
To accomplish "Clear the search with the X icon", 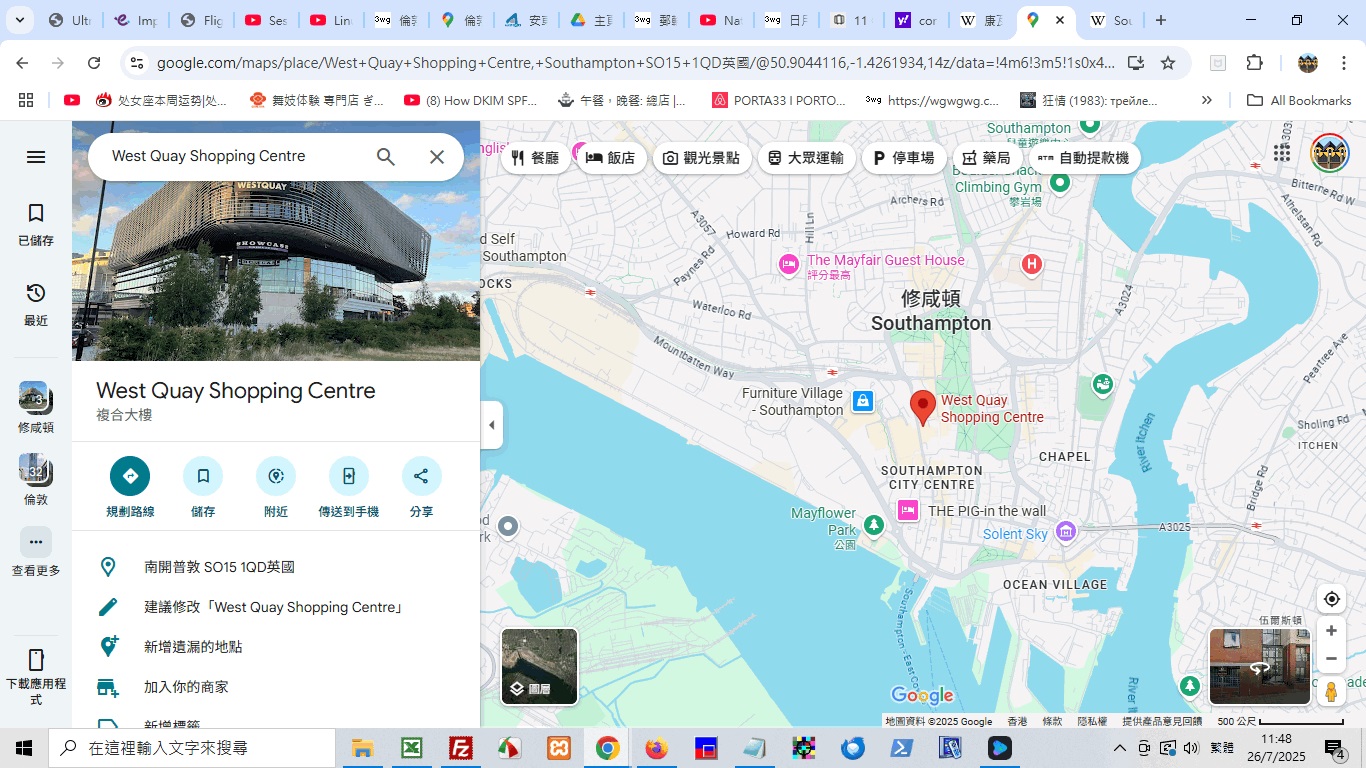I will click(x=437, y=157).
